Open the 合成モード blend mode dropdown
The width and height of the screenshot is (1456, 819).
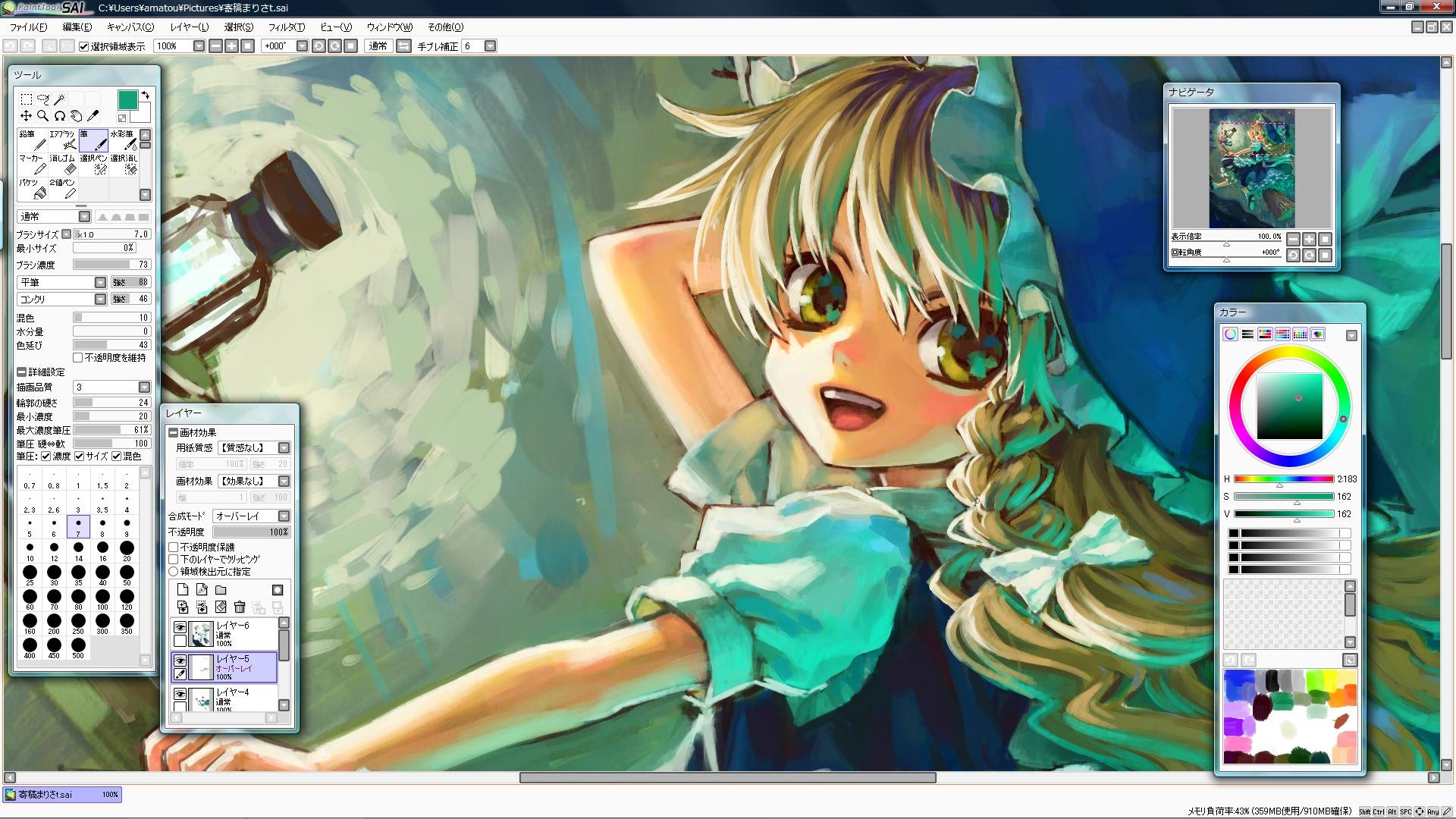tap(251, 516)
